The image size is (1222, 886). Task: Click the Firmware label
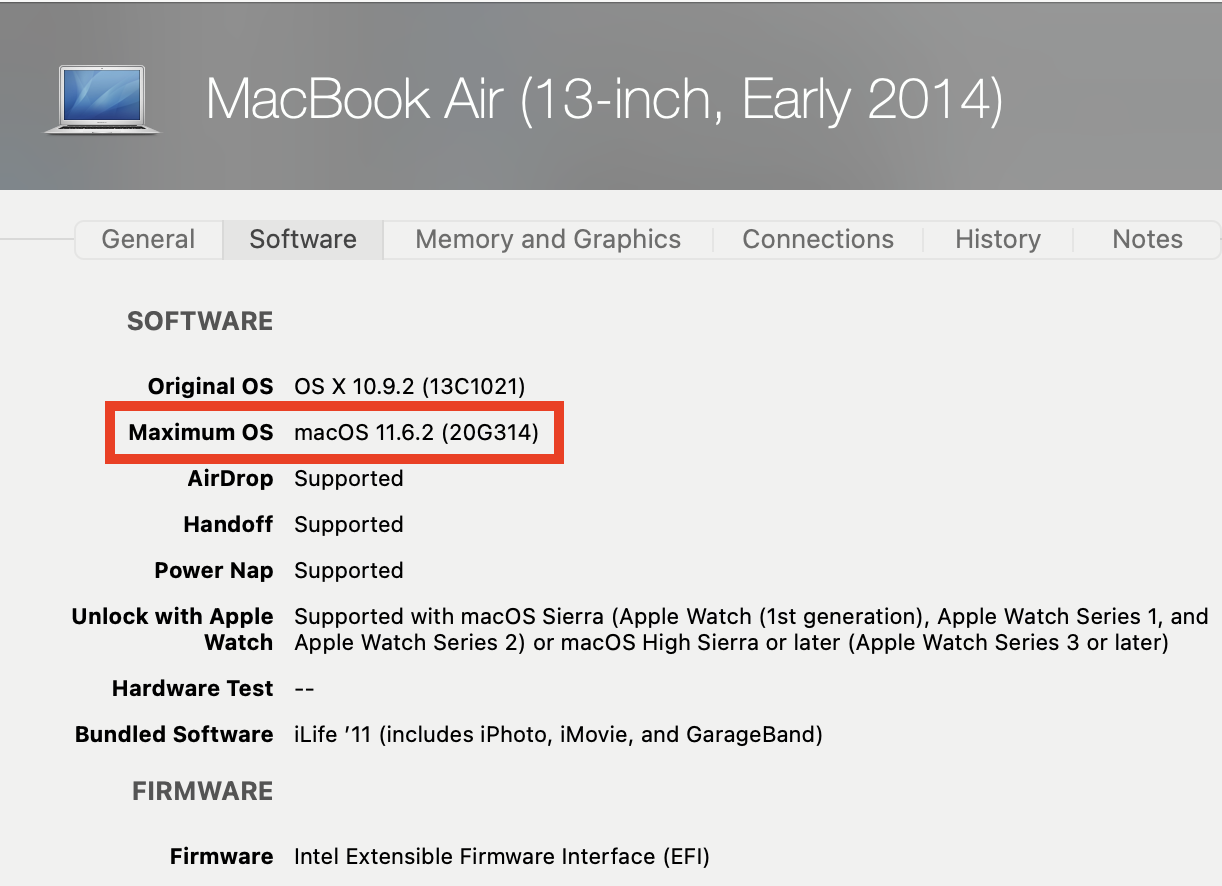pos(222,857)
